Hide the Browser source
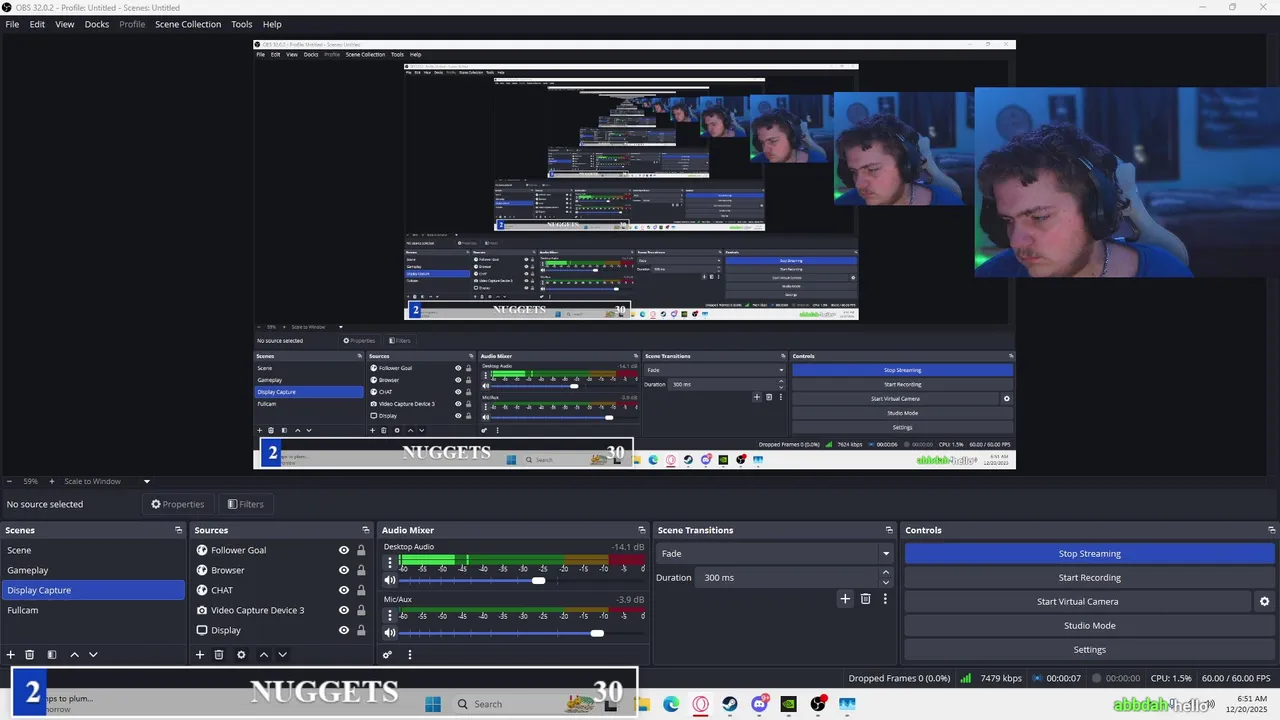 point(344,570)
